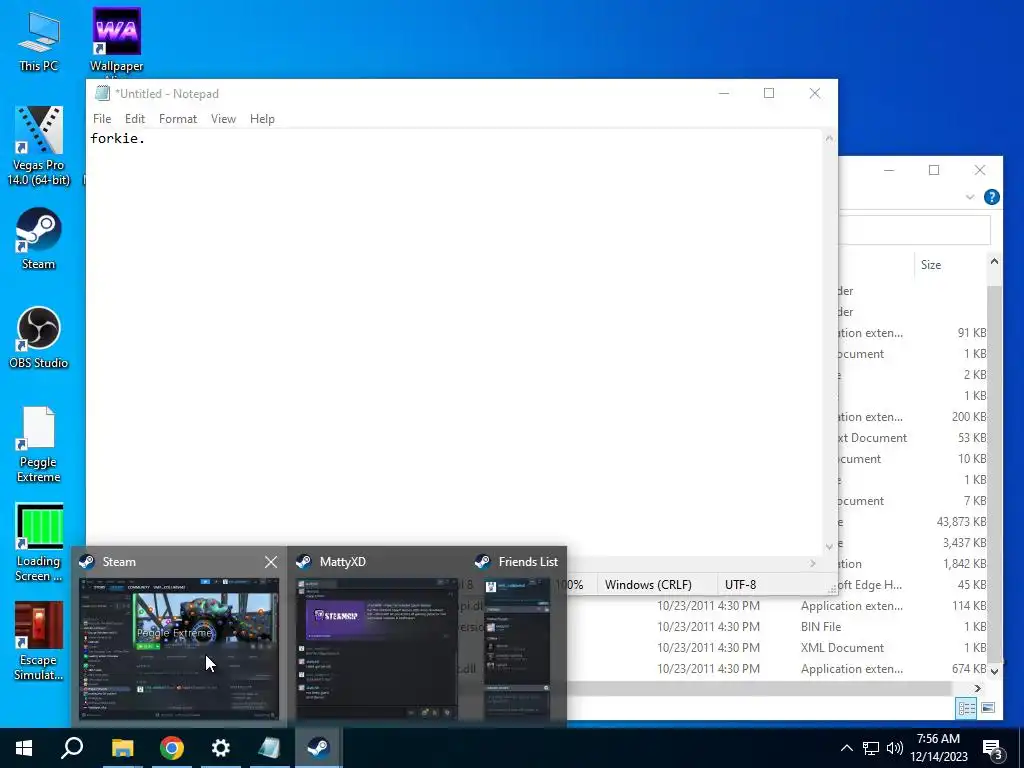Click the Size column header in File Explorer
Viewport: 1024px width, 768px height.
tap(931, 264)
